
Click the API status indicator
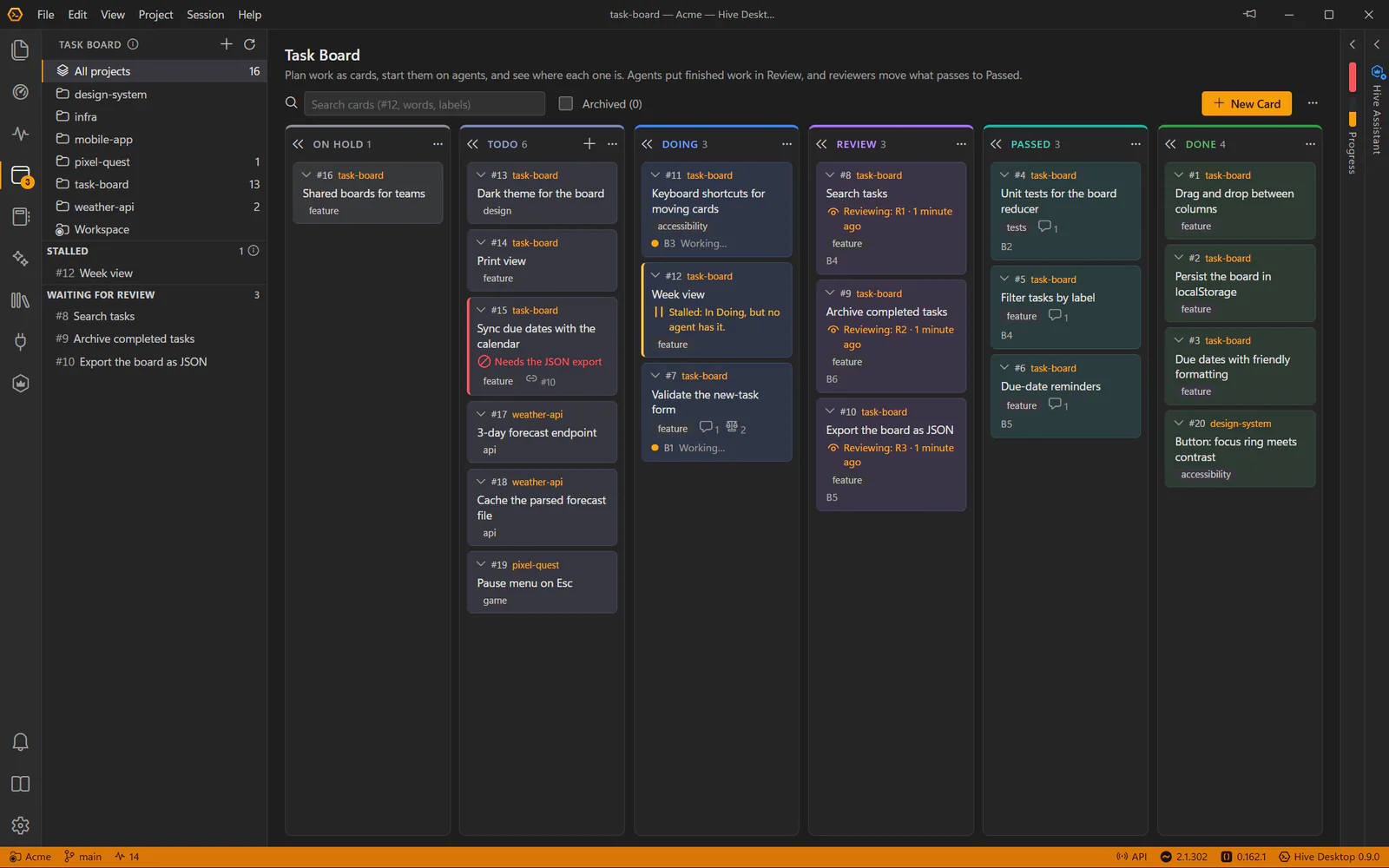tap(1131, 857)
